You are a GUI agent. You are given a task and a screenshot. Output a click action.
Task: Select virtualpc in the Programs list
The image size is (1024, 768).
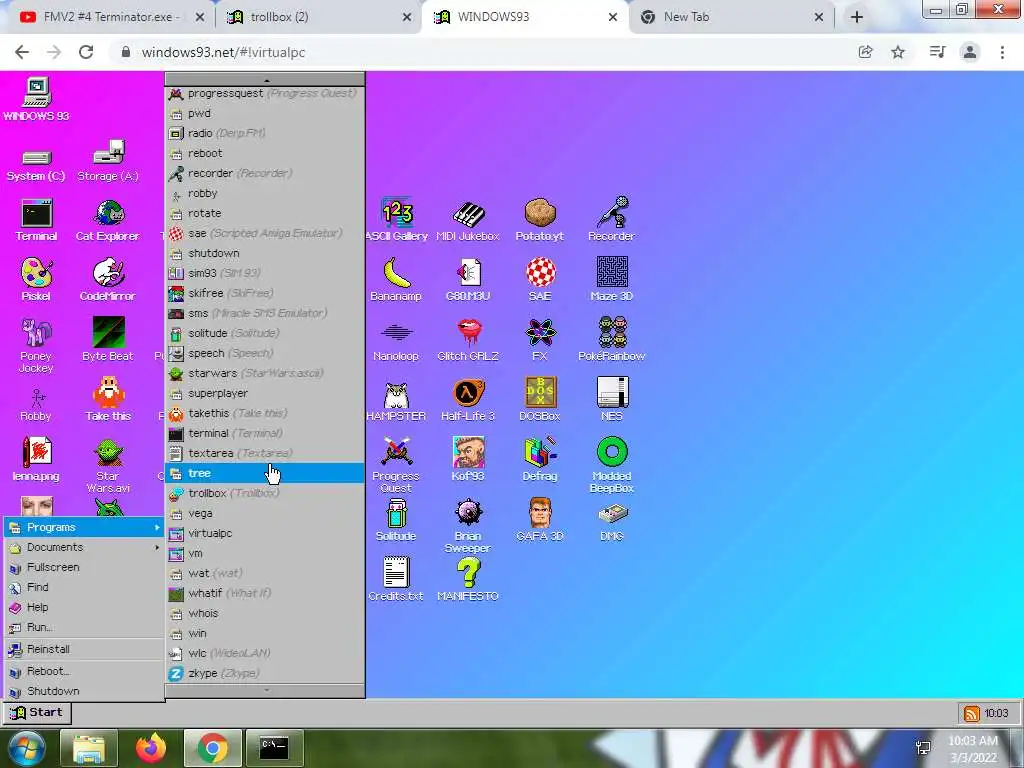click(264, 533)
